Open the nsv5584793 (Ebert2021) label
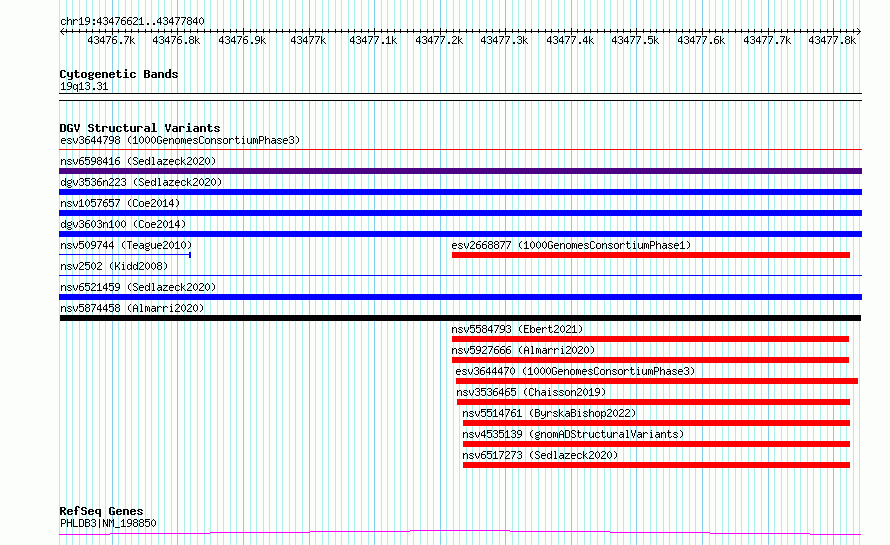890x545 pixels. tap(517, 329)
